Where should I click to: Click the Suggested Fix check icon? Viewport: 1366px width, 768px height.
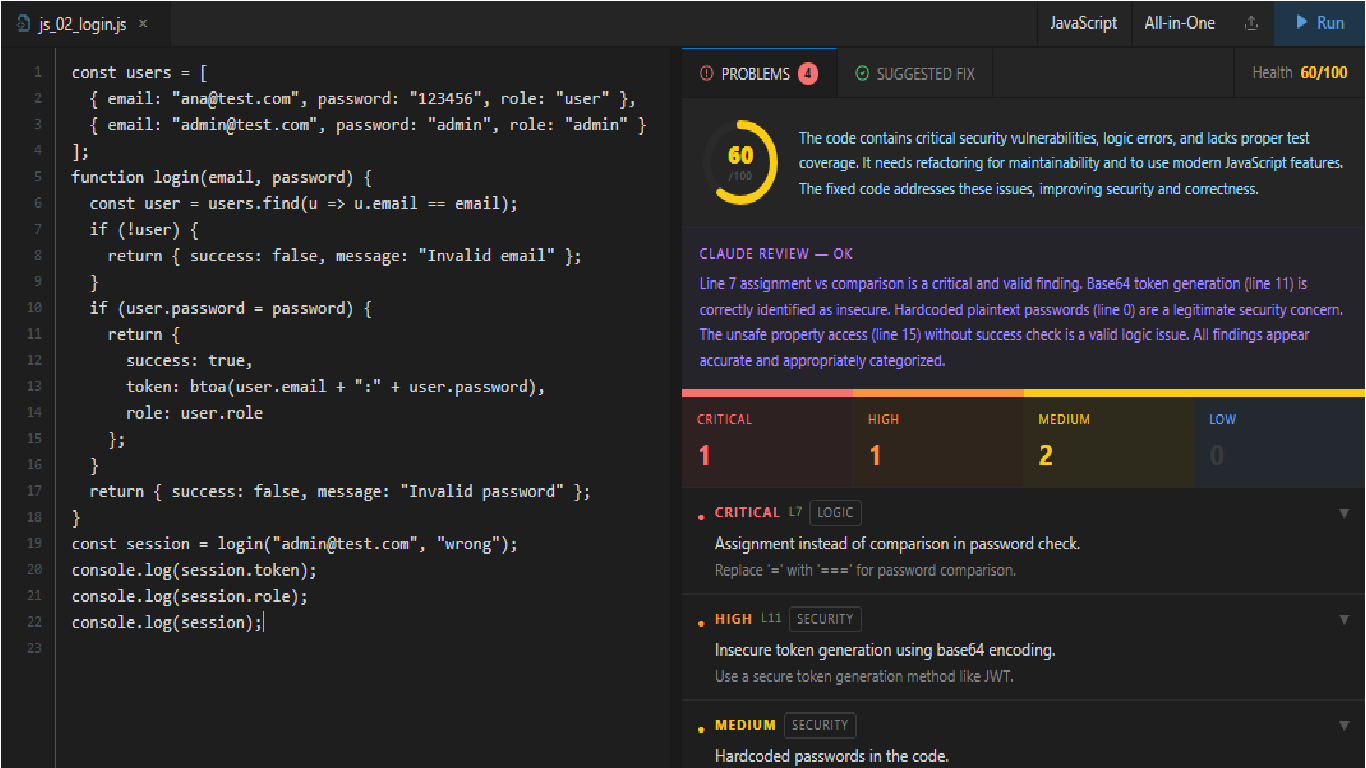(x=862, y=74)
